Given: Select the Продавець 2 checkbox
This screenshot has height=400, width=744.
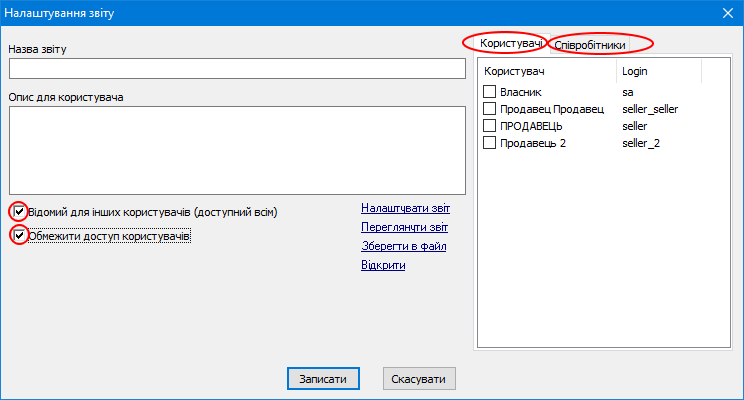Looking at the screenshot, I should (490, 143).
